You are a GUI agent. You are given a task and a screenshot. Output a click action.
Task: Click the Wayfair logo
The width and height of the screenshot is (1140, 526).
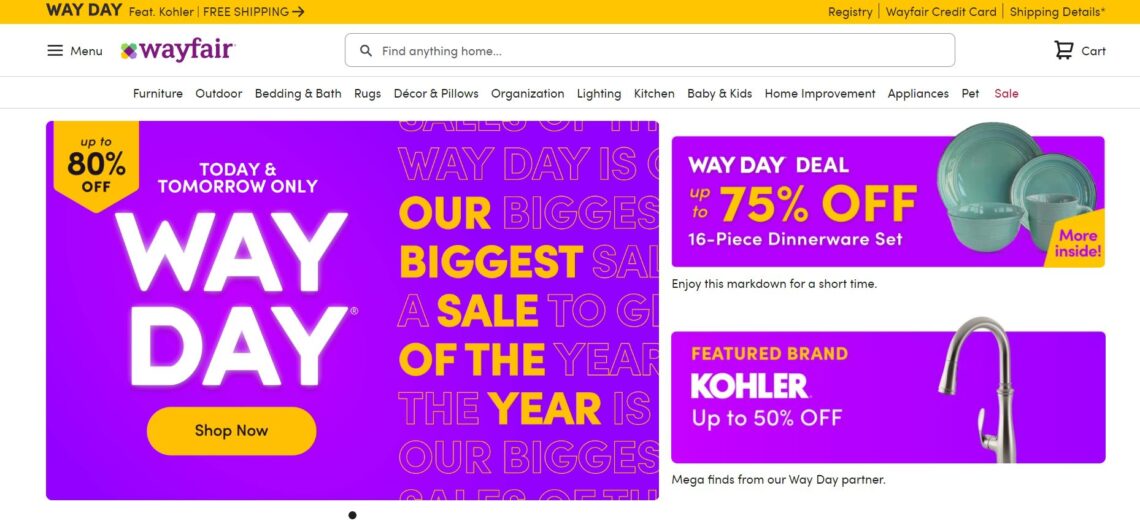177,50
